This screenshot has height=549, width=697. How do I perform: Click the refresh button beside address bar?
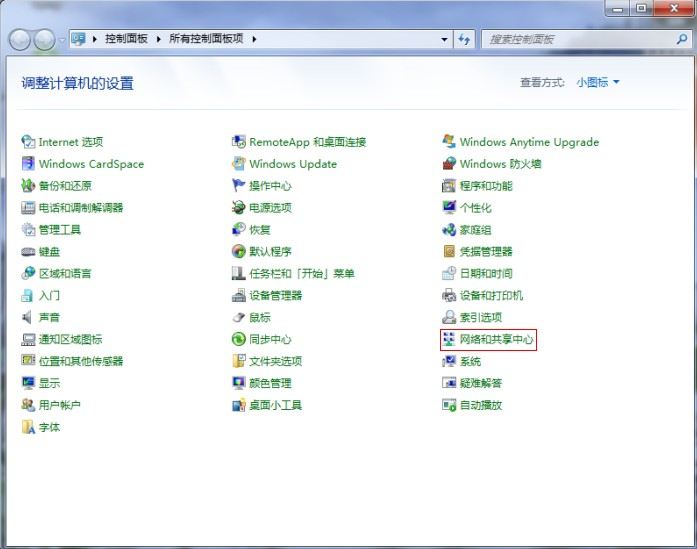pyautogui.click(x=465, y=40)
